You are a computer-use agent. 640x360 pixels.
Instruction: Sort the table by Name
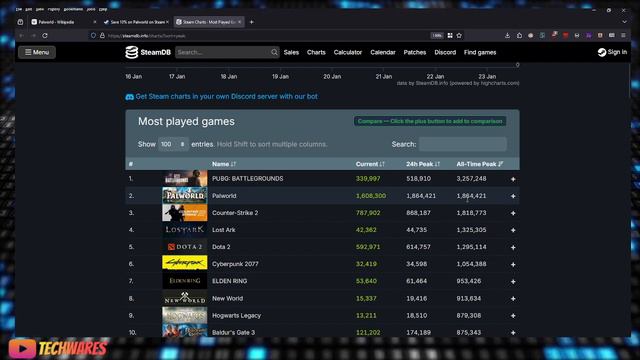click(x=224, y=164)
